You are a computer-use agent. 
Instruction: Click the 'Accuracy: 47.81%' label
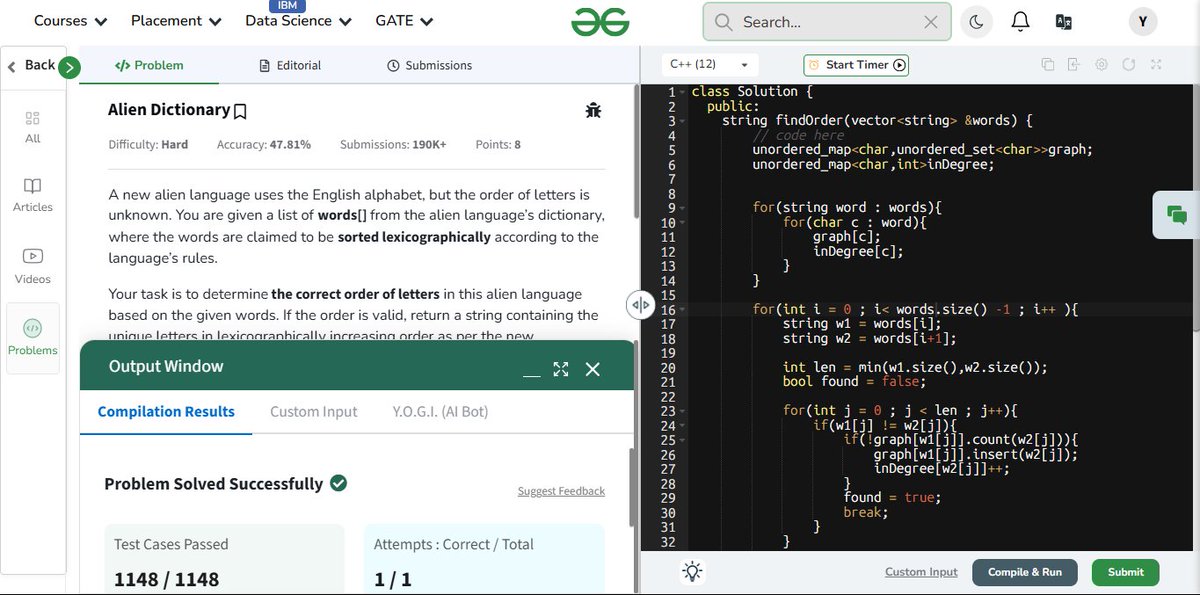coord(264,145)
